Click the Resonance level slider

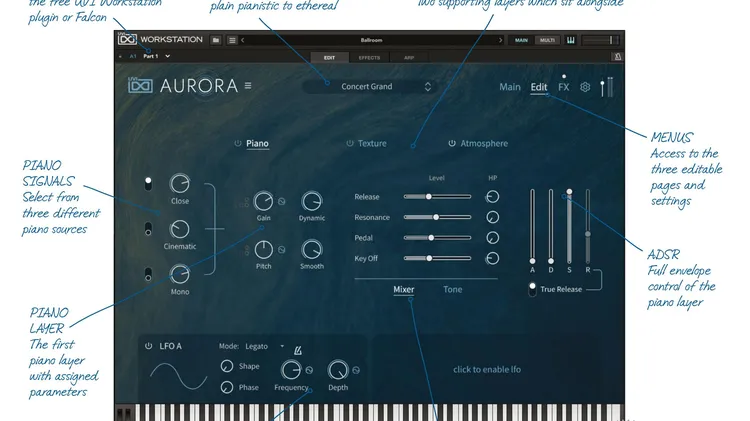point(437,217)
